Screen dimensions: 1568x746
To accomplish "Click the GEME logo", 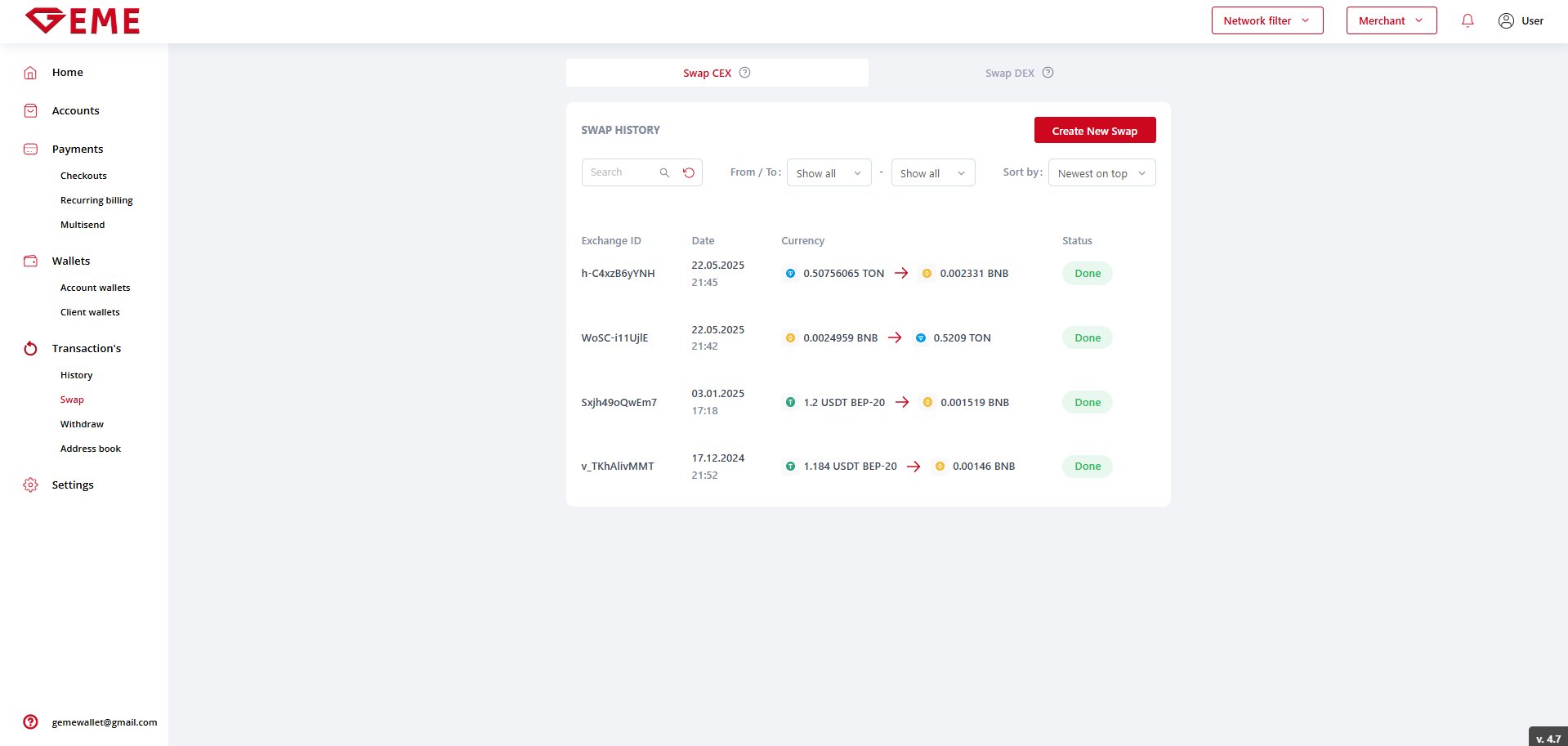I will click(83, 21).
